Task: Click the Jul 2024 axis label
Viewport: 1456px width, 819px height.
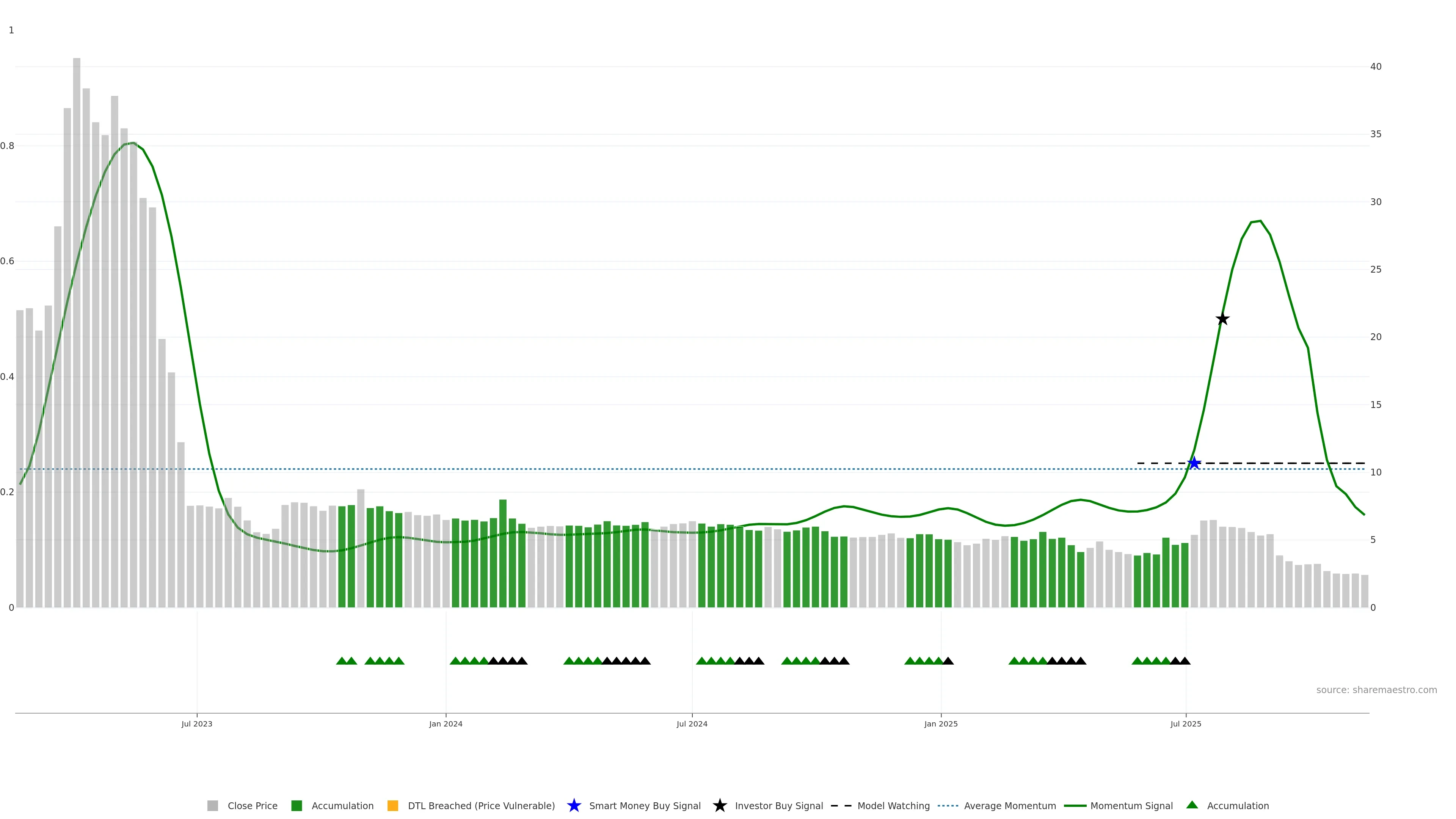Action: (692, 723)
